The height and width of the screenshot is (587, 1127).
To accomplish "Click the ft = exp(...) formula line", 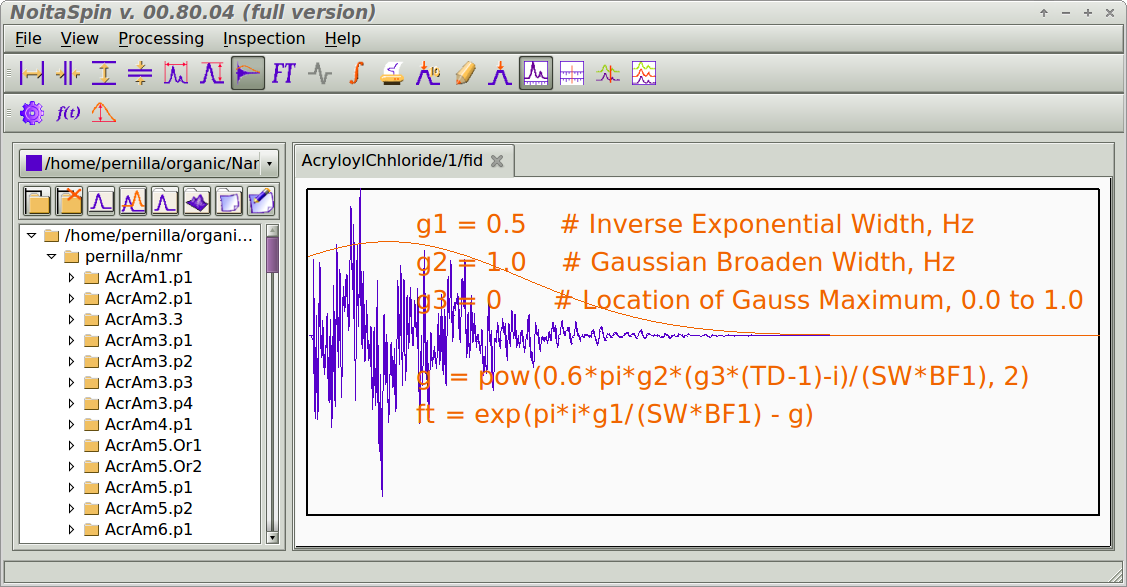I will click(615, 415).
